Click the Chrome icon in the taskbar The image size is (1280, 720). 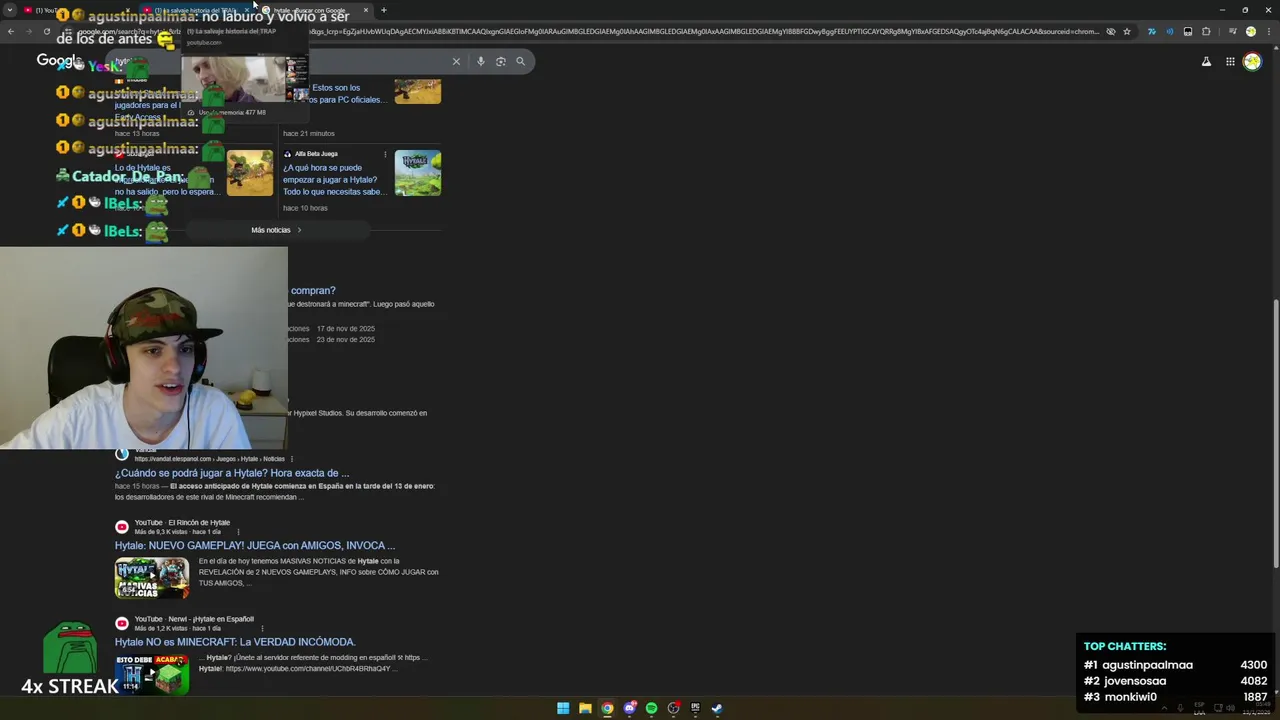click(x=607, y=708)
